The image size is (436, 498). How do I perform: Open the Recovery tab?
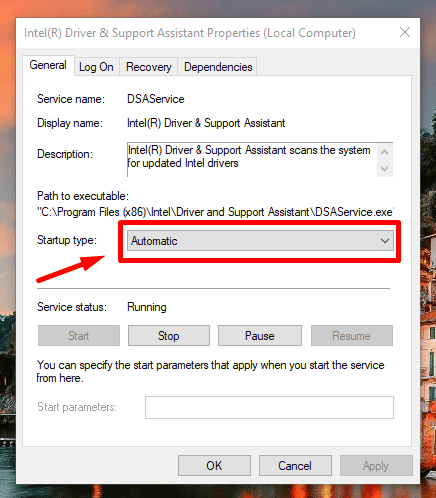pos(149,67)
